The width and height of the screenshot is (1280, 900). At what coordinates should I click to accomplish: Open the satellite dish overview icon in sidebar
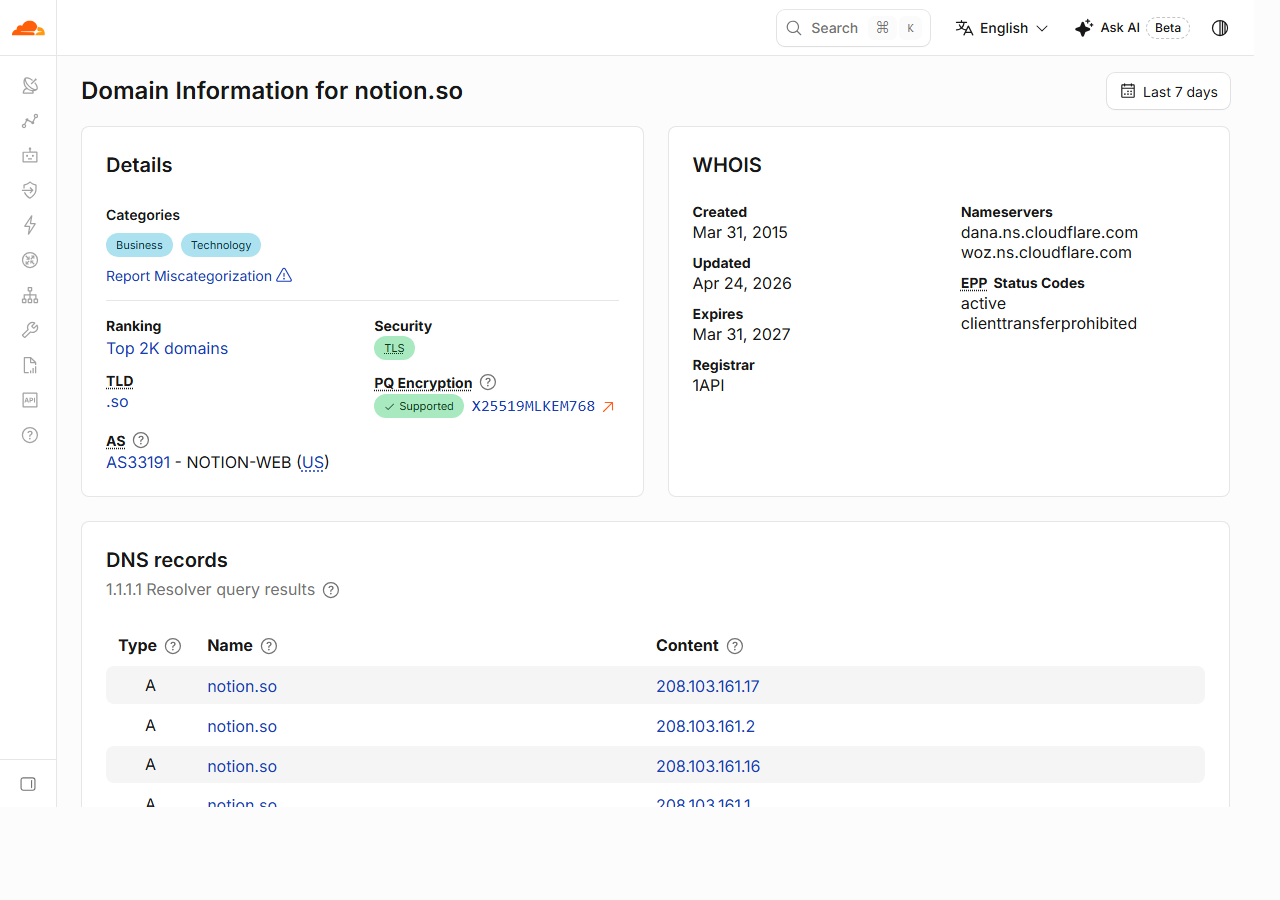(x=30, y=86)
